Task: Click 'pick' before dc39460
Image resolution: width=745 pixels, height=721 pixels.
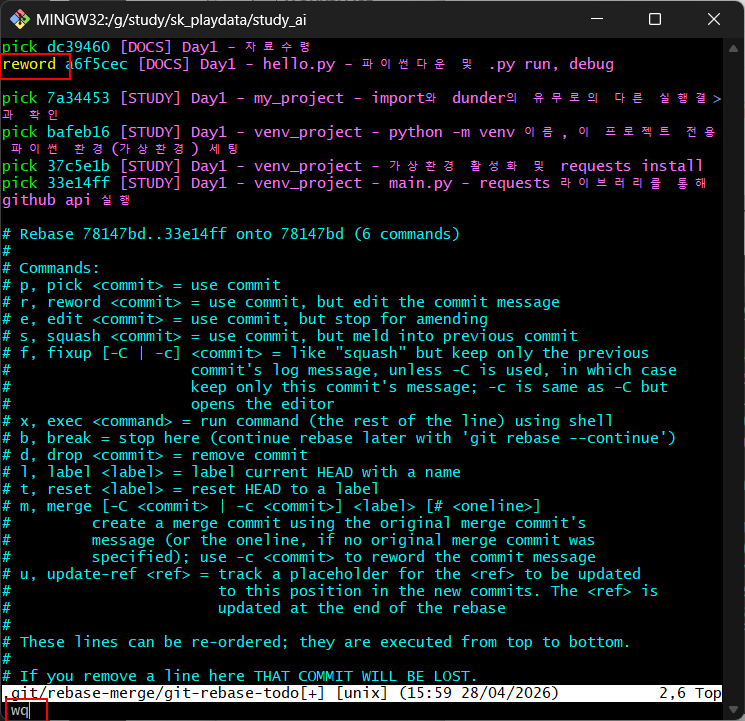Action: (20, 47)
